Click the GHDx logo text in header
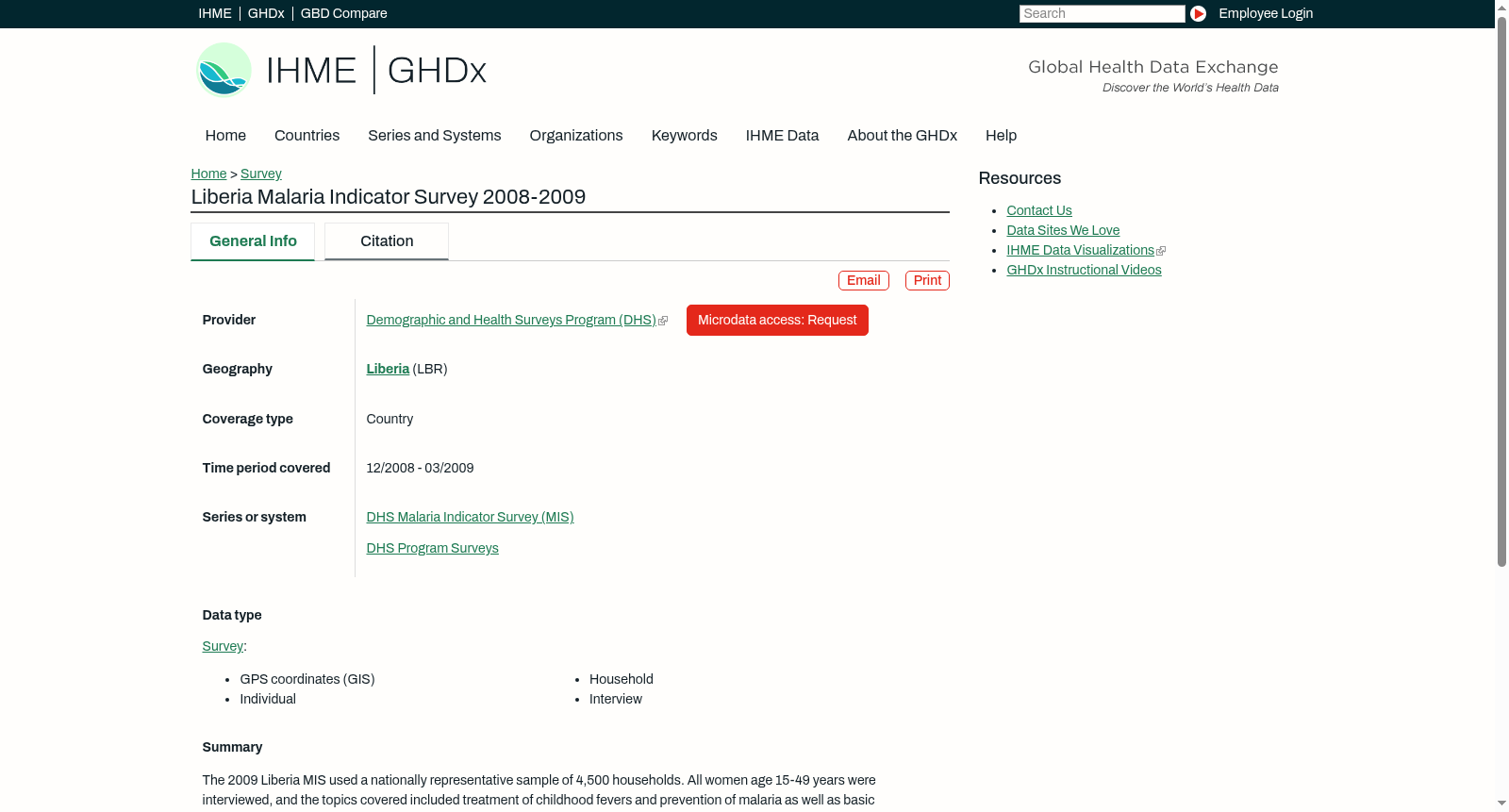The image size is (1509, 812). (x=437, y=71)
